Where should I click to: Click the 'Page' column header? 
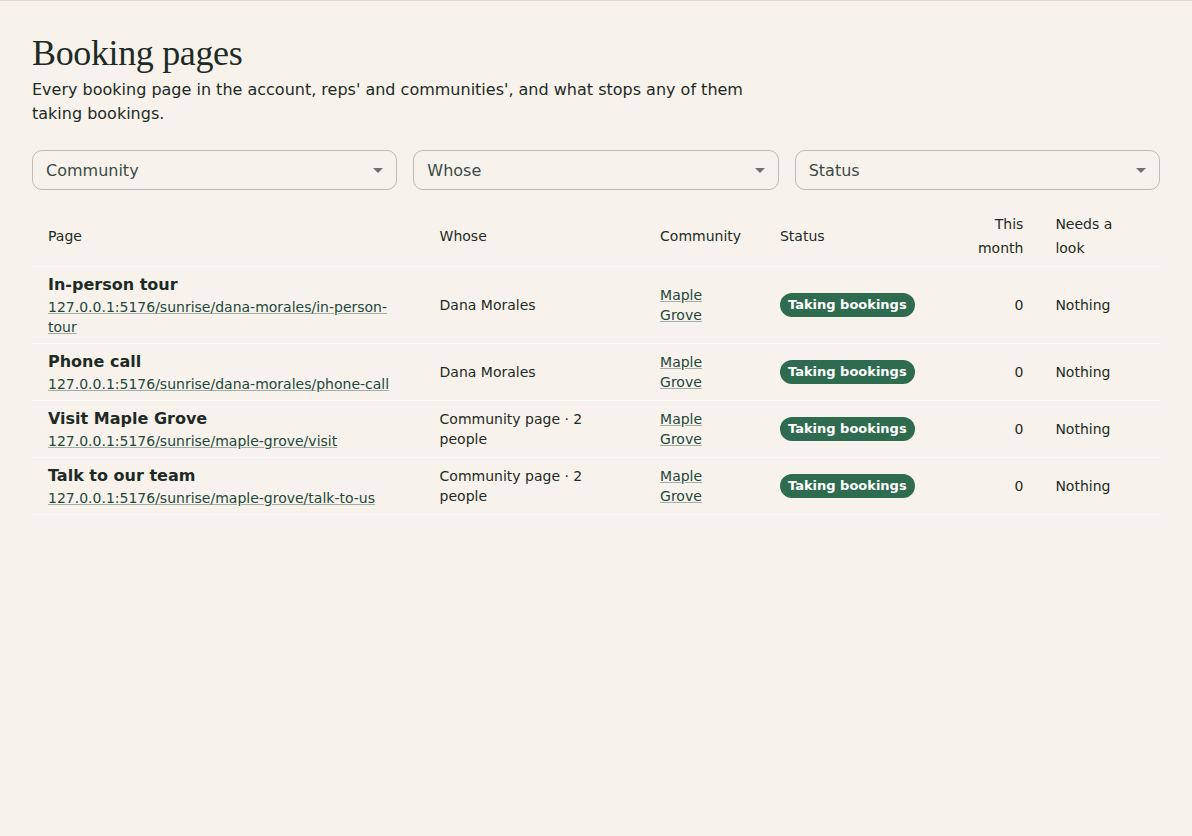[x=65, y=236]
